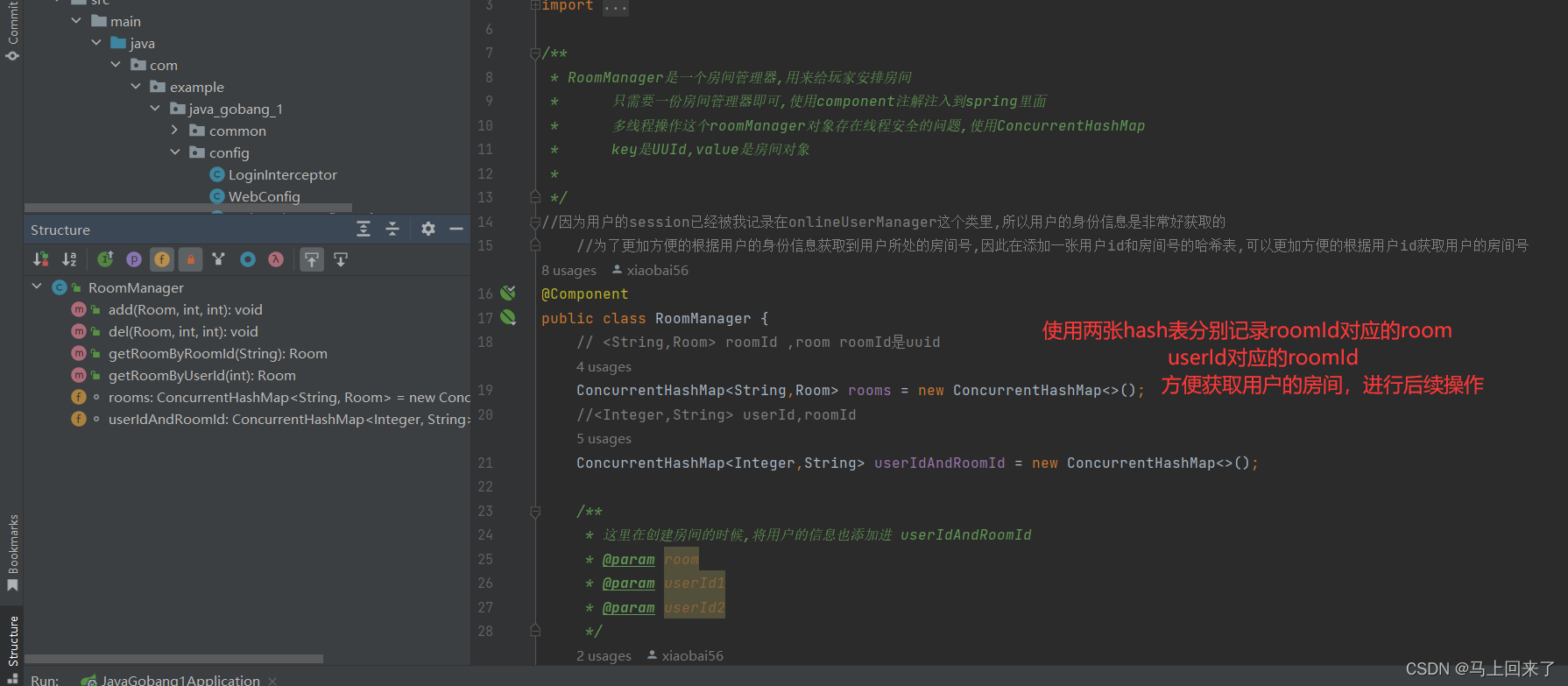Click the Run: tool window label

click(45, 681)
